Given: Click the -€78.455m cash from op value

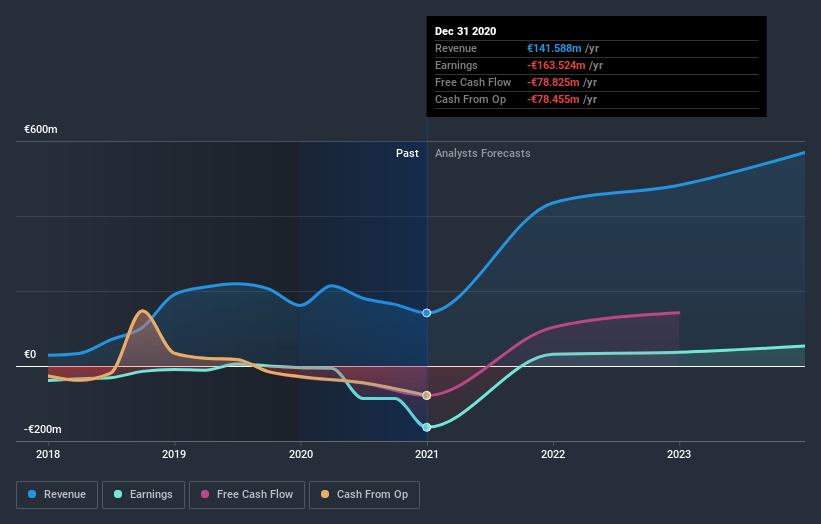Looking at the screenshot, I should [553, 99].
